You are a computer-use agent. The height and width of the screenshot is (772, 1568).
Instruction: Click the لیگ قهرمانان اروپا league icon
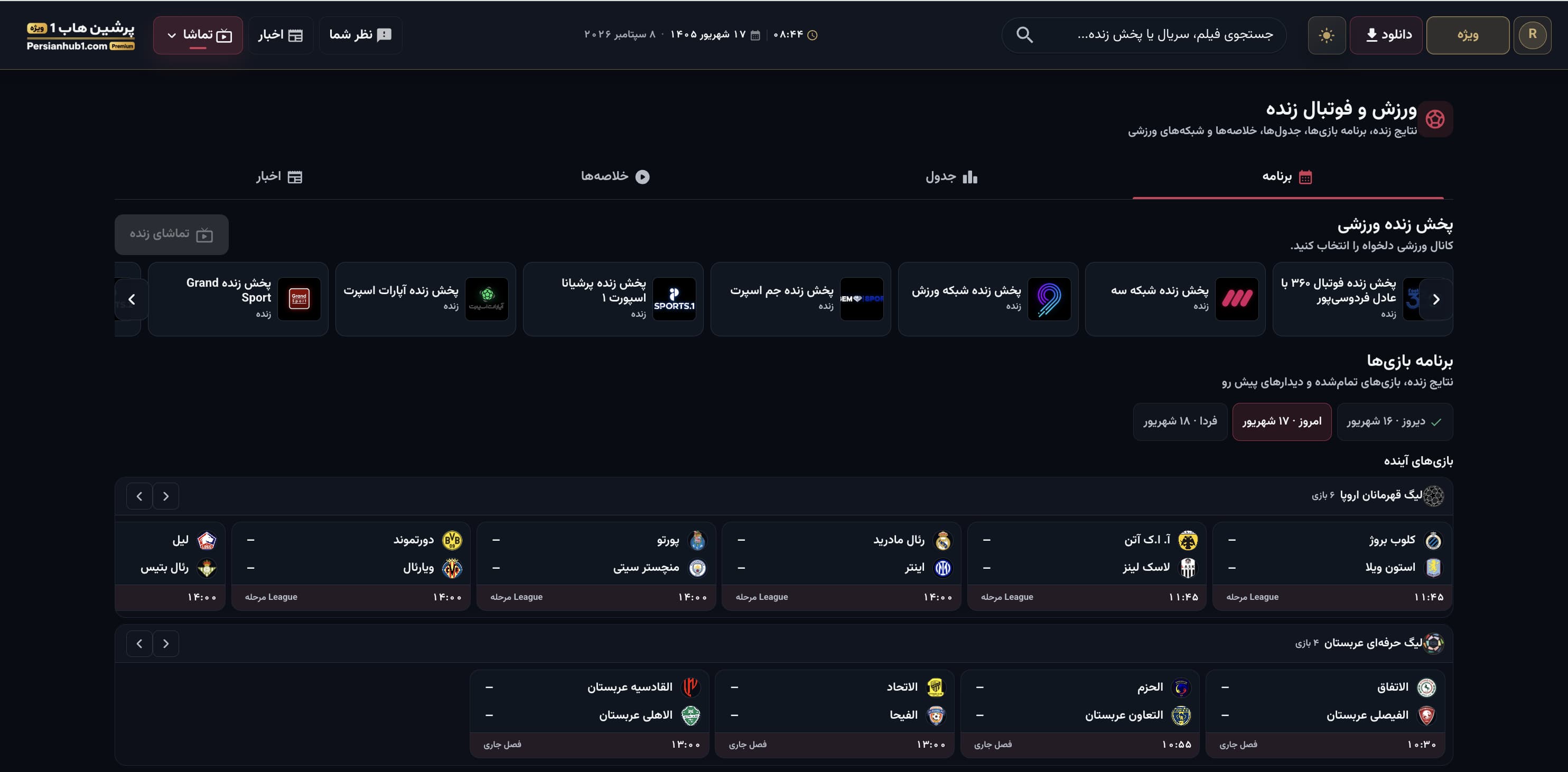(1433, 496)
